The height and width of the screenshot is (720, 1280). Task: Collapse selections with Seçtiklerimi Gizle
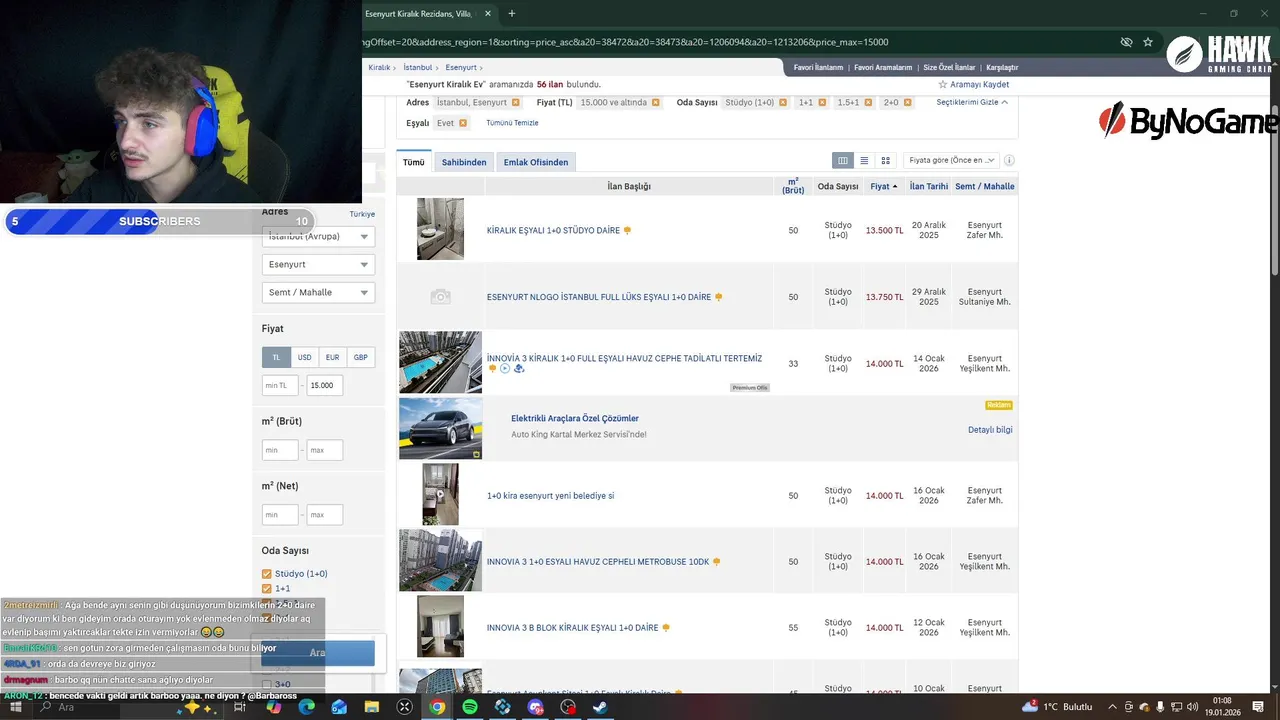coord(972,102)
